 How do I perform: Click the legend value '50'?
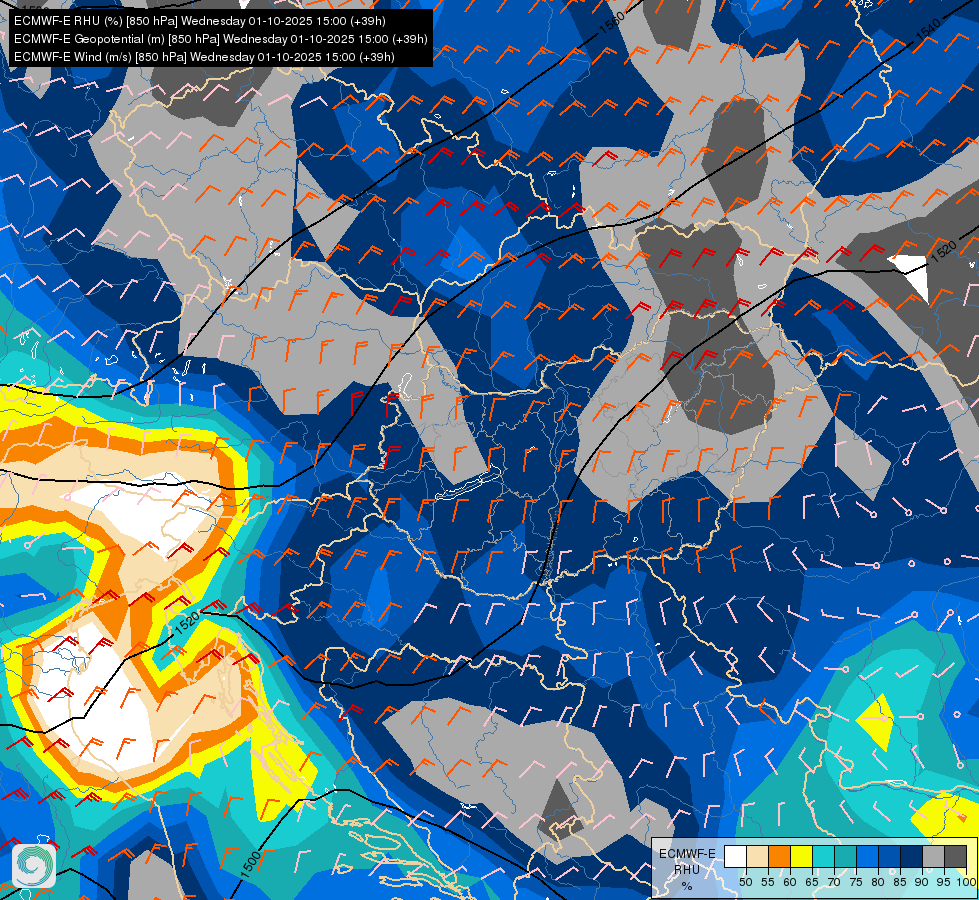pos(746,882)
